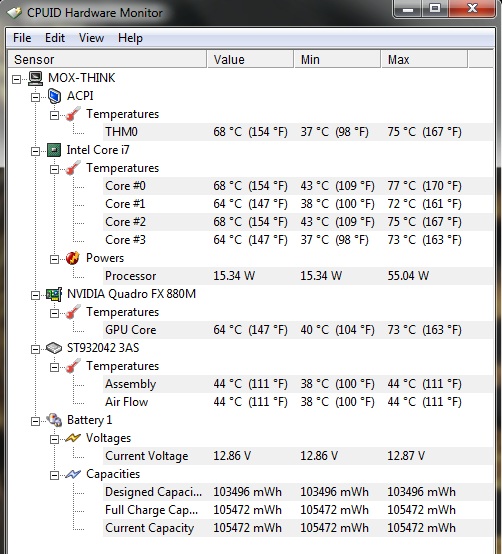Click the Max column header

424,59
